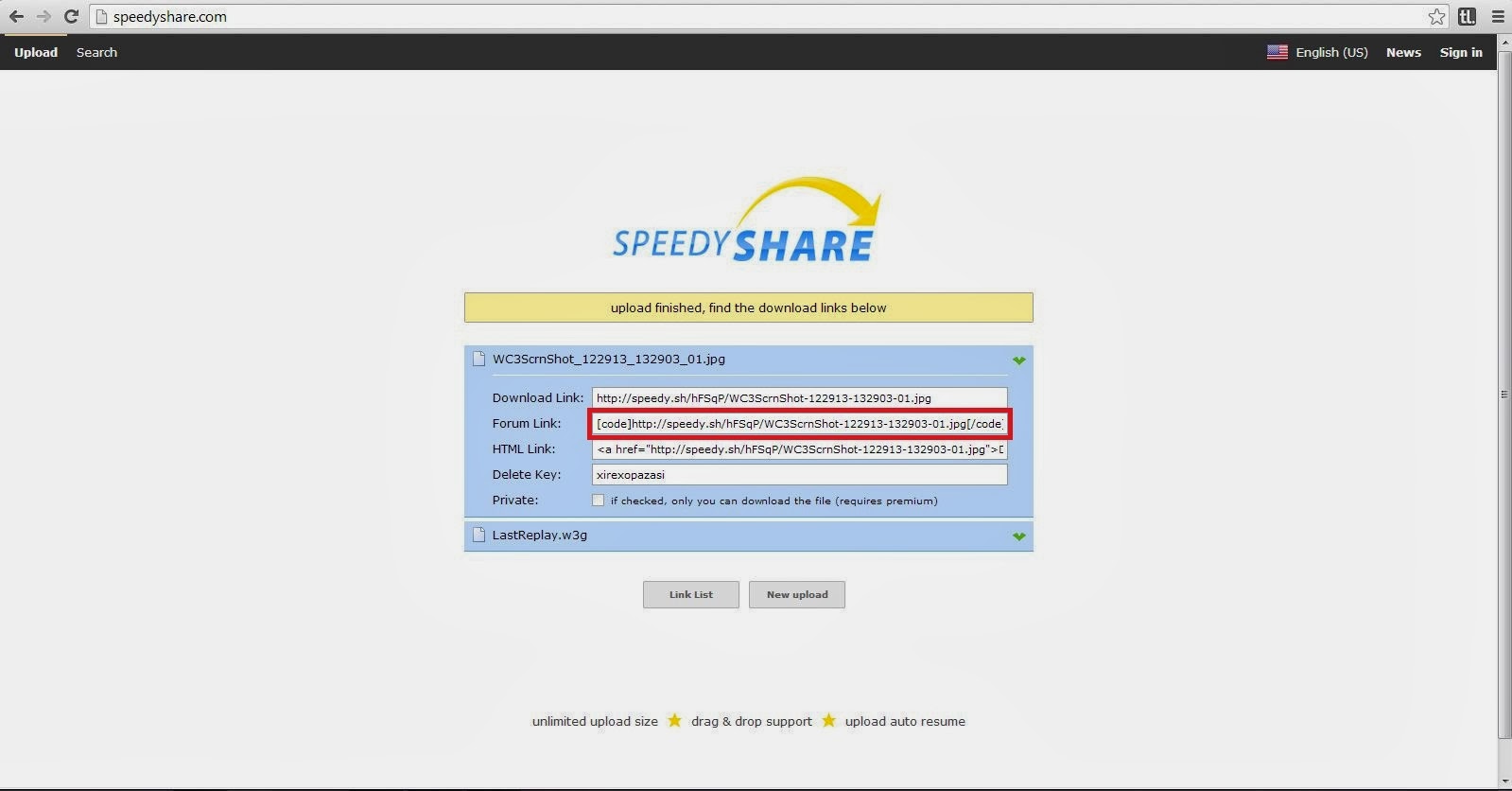Open the Chrome menu icon
This screenshot has width=1512, height=791.
(x=1498, y=16)
